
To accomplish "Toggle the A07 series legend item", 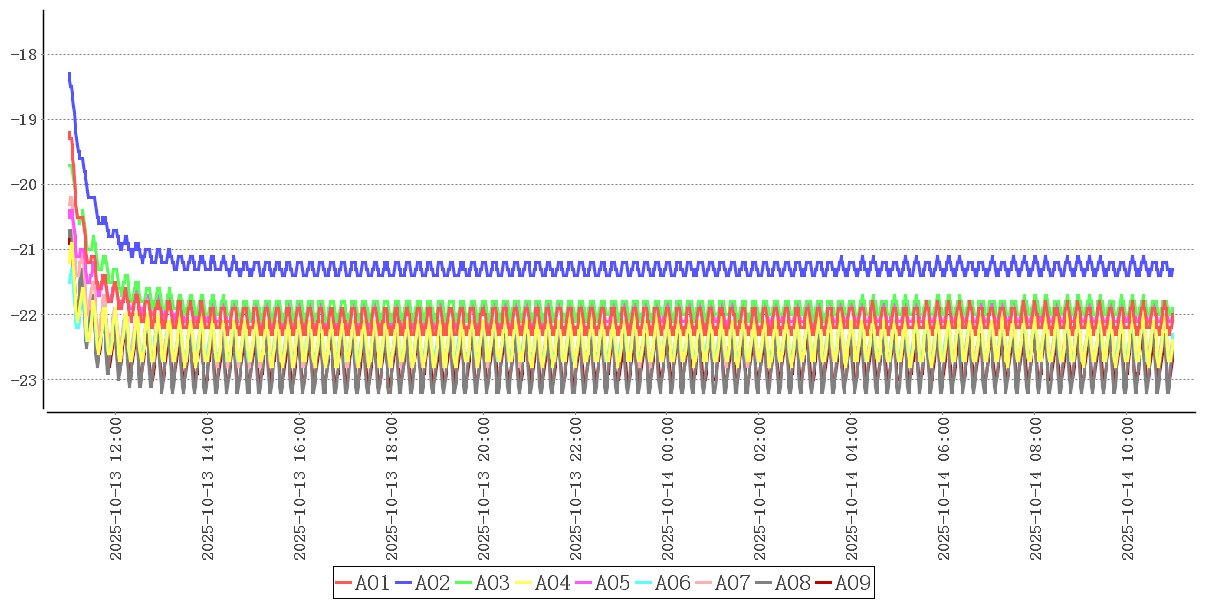I will click(x=722, y=583).
